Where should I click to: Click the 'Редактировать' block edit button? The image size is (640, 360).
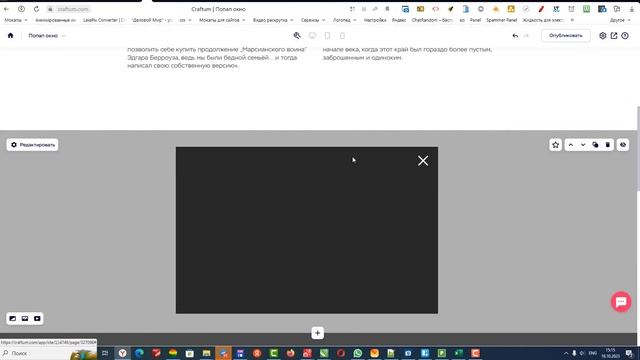[x=32, y=145]
